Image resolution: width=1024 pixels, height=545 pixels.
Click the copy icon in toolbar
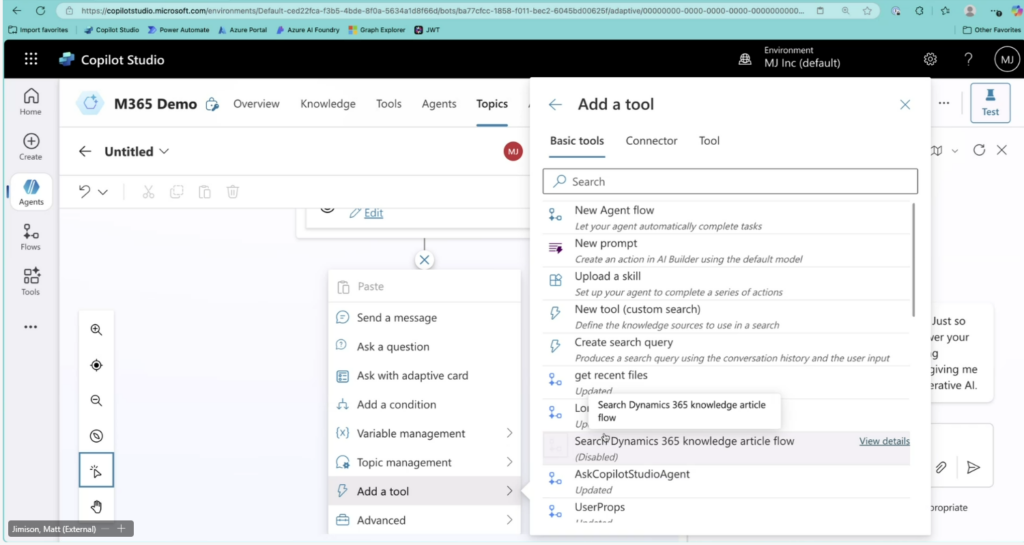click(x=176, y=191)
